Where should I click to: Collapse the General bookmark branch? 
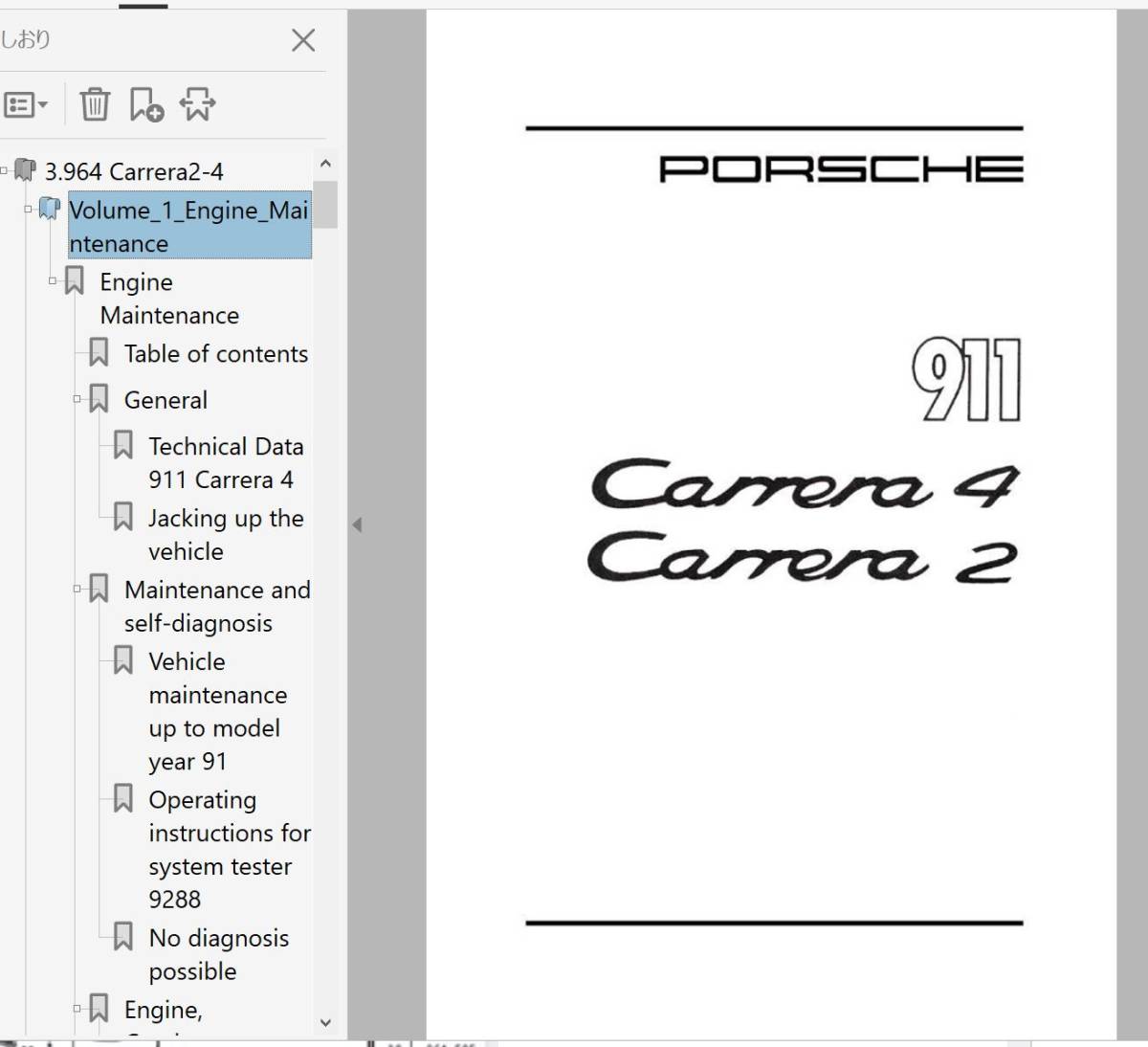click(77, 399)
